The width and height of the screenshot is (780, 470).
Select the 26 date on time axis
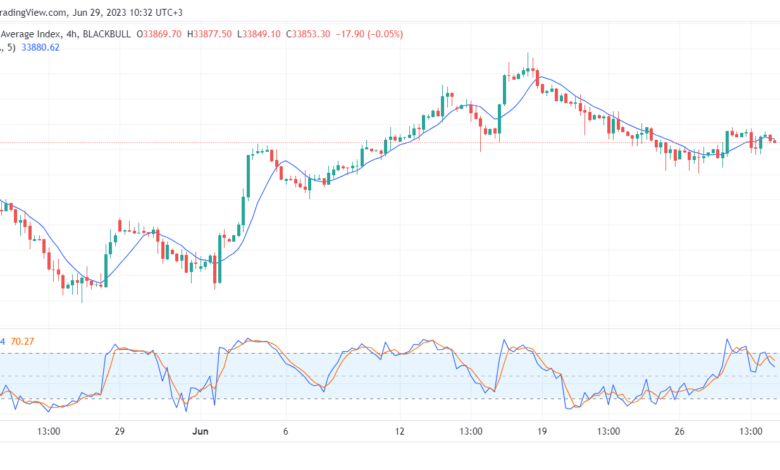(680, 432)
